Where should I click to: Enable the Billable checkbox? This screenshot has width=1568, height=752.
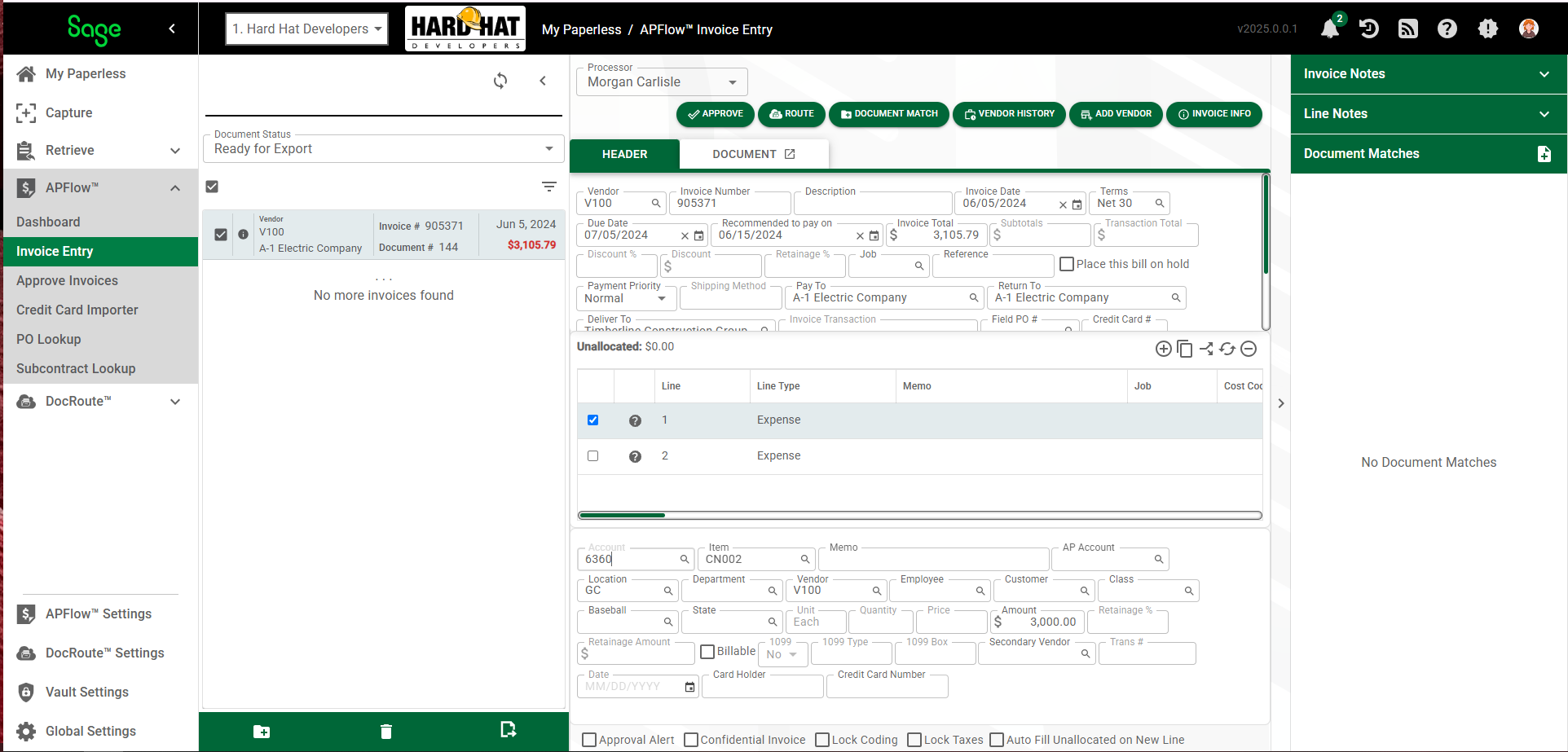pyautogui.click(x=707, y=652)
